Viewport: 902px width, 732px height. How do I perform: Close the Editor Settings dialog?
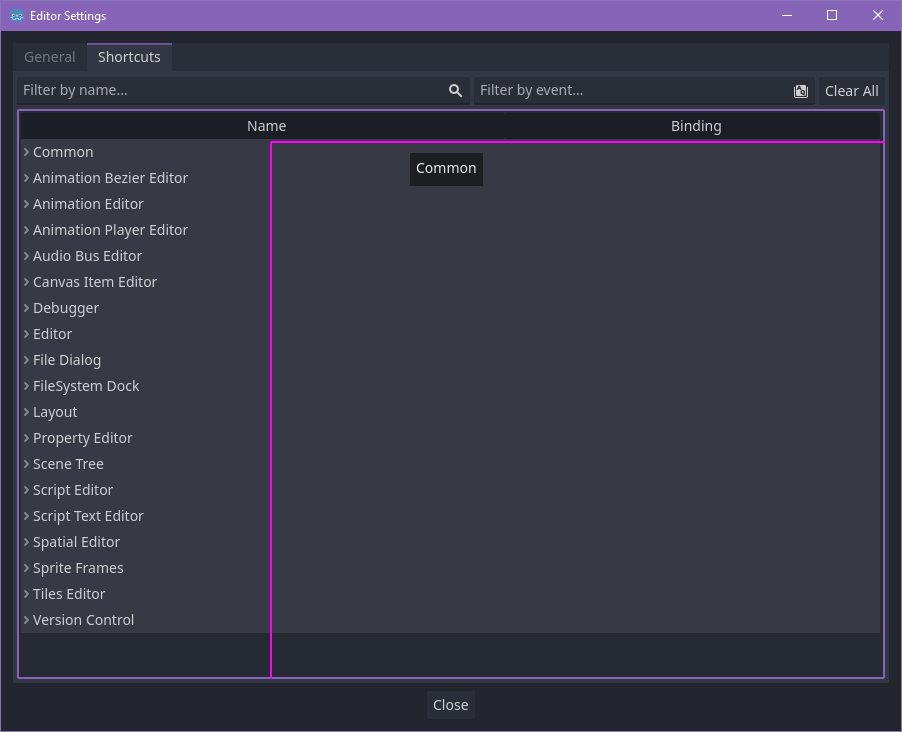pyautogui.click(x=450, y=704)
